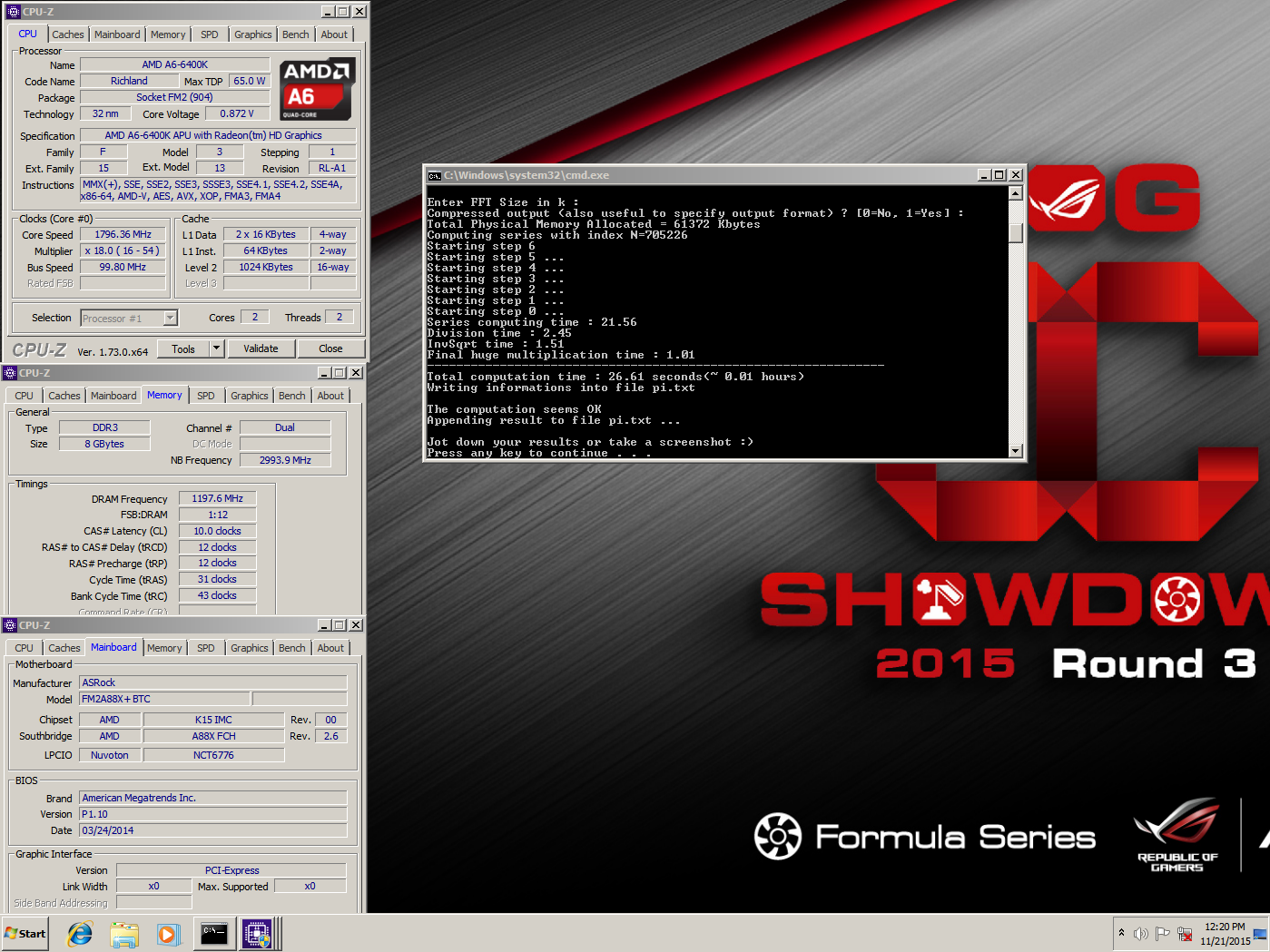Open Windows Explorer folder icon in taskbar
Viewport: 1270px width, 952px height.
(x=124, y=933)
